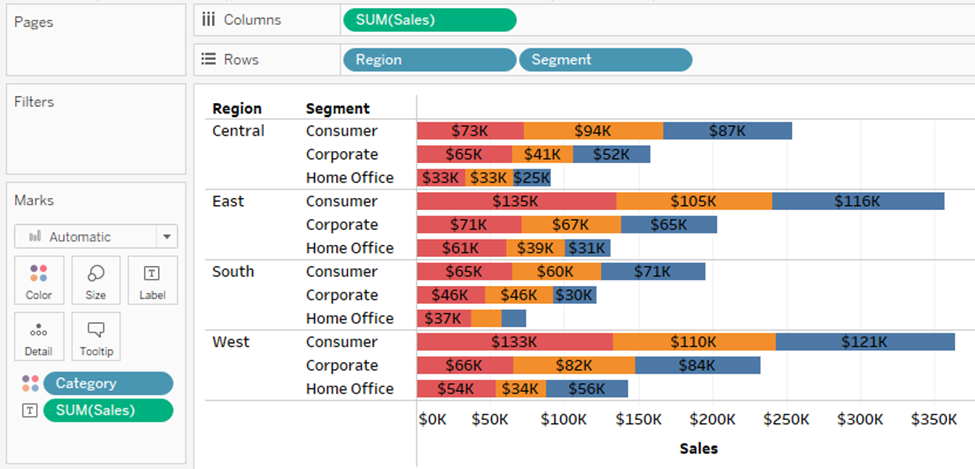This screenshot has width=975, height=469.
Task: Select the Region pill on Rows shelf
Action: (429, 60)
